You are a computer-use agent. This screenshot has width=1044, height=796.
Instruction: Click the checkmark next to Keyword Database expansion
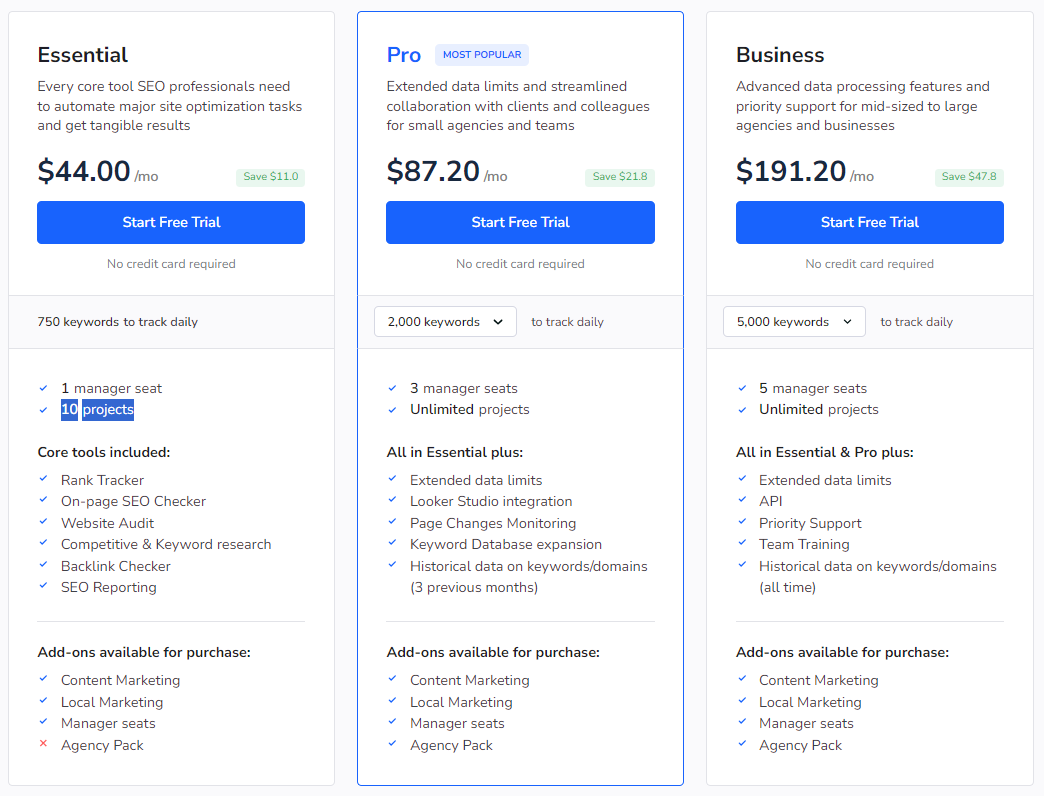pyautogui.click(x=392, y=544)
